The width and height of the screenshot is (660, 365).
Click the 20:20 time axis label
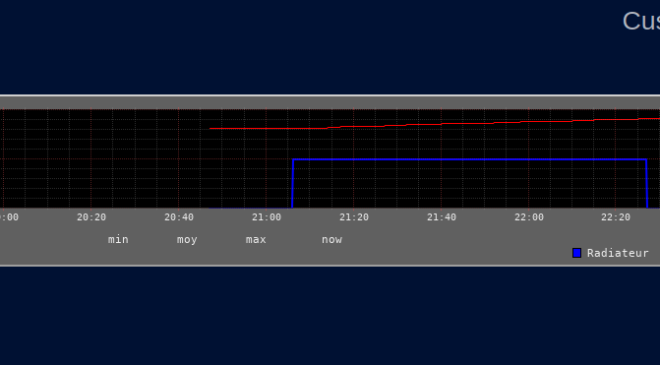point(91,217)
